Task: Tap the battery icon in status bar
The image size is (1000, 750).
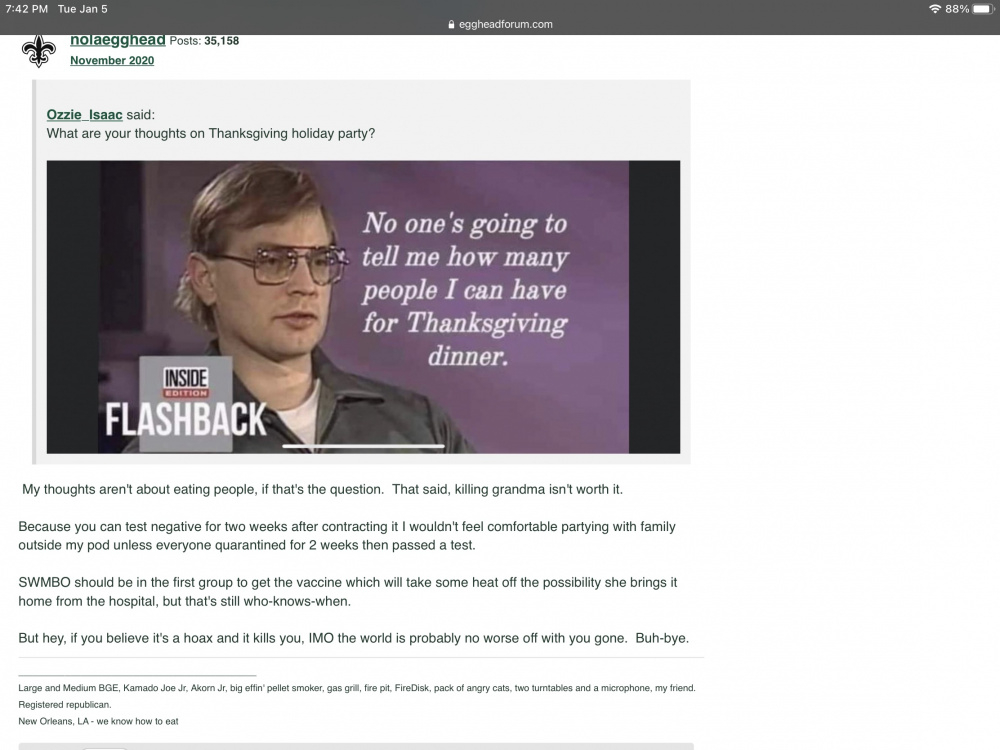Action: pyautogui.click(x=983, y=9)
